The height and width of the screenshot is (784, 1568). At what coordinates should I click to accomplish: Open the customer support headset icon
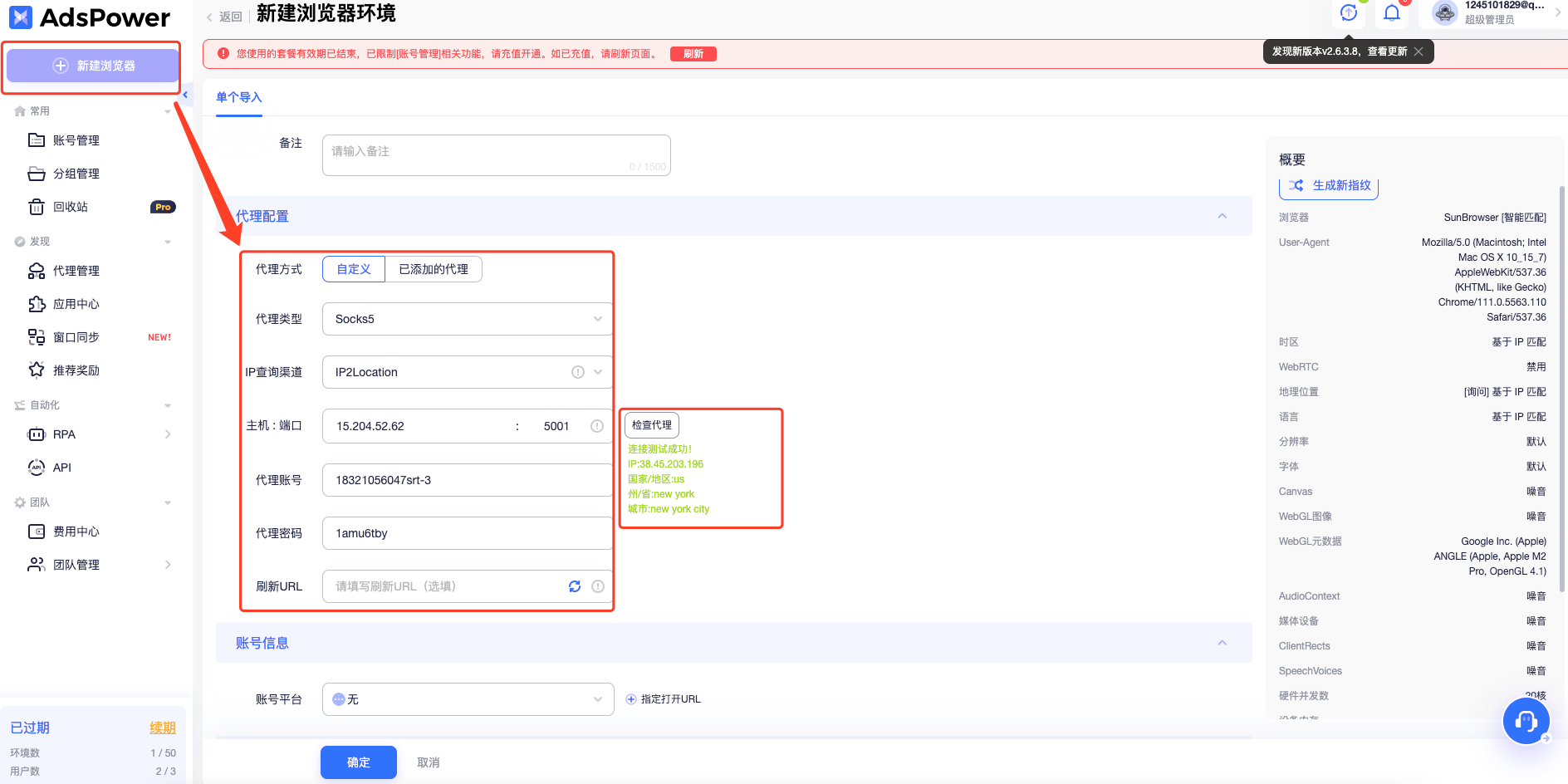coord(1526,721)
